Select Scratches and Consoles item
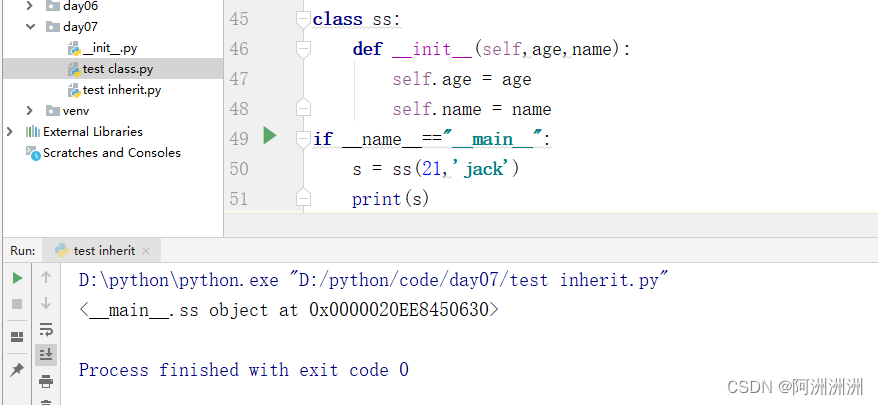Image resolution: width=878 pixels, height=405 pixels. (x=111, y=153)
